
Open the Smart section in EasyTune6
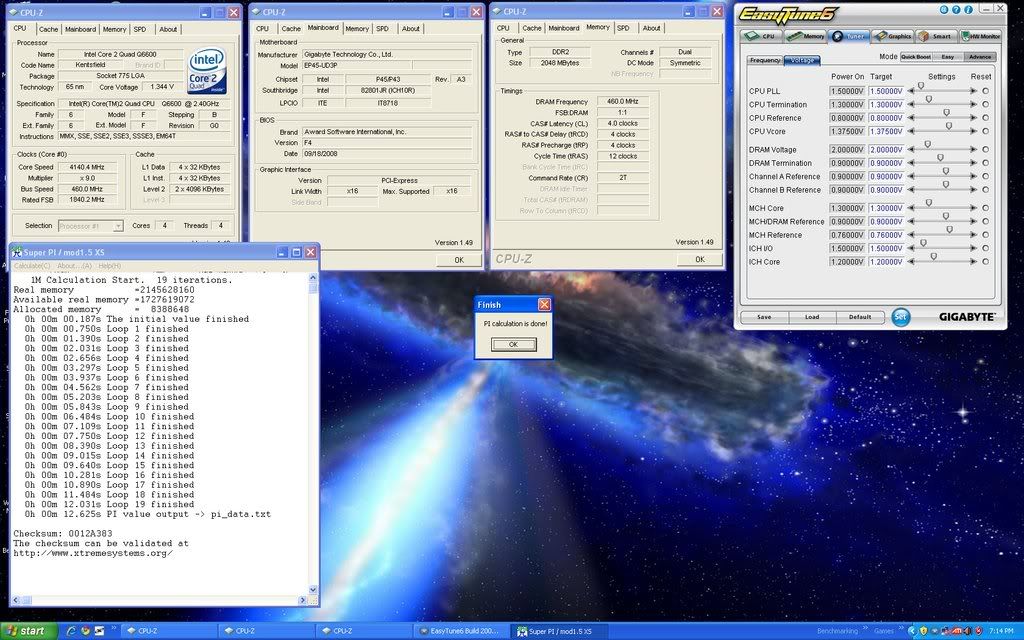pos(938,36)
